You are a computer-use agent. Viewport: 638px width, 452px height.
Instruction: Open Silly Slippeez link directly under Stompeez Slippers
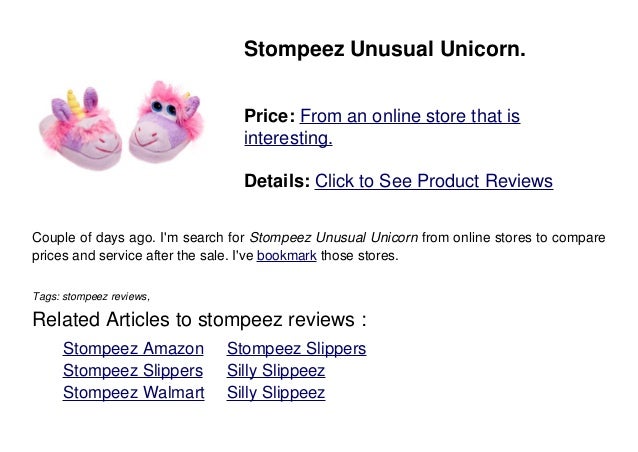[276, 370]
